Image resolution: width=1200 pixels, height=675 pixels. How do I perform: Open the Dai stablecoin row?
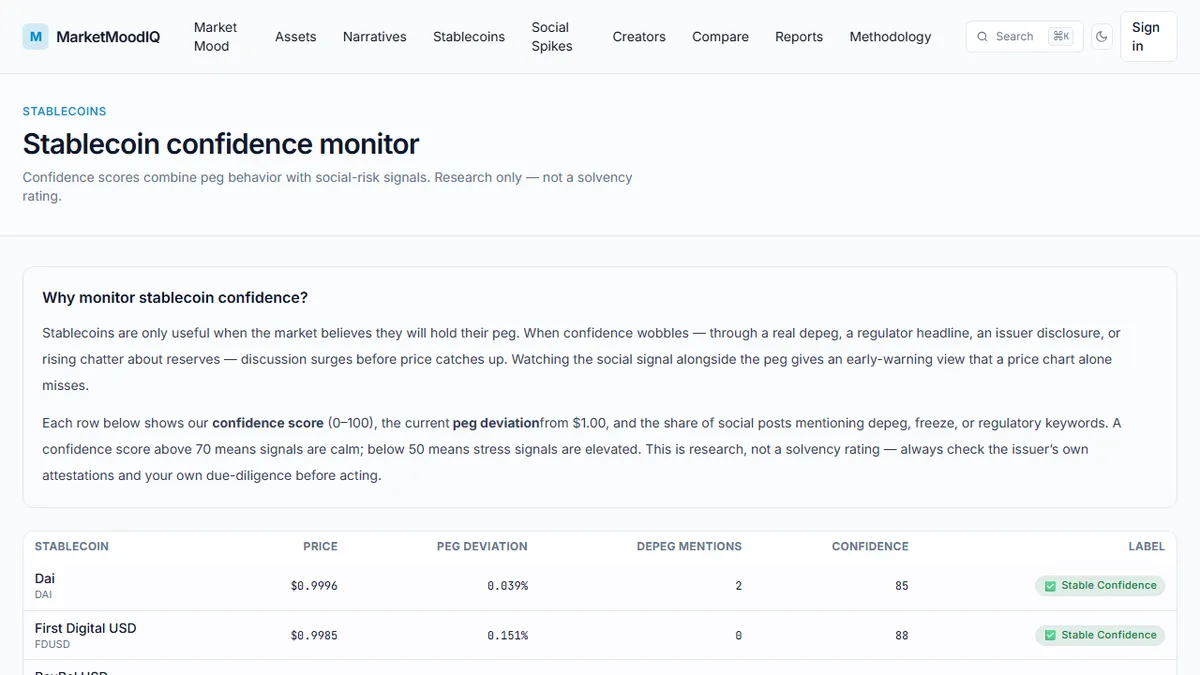coord(600,586)
